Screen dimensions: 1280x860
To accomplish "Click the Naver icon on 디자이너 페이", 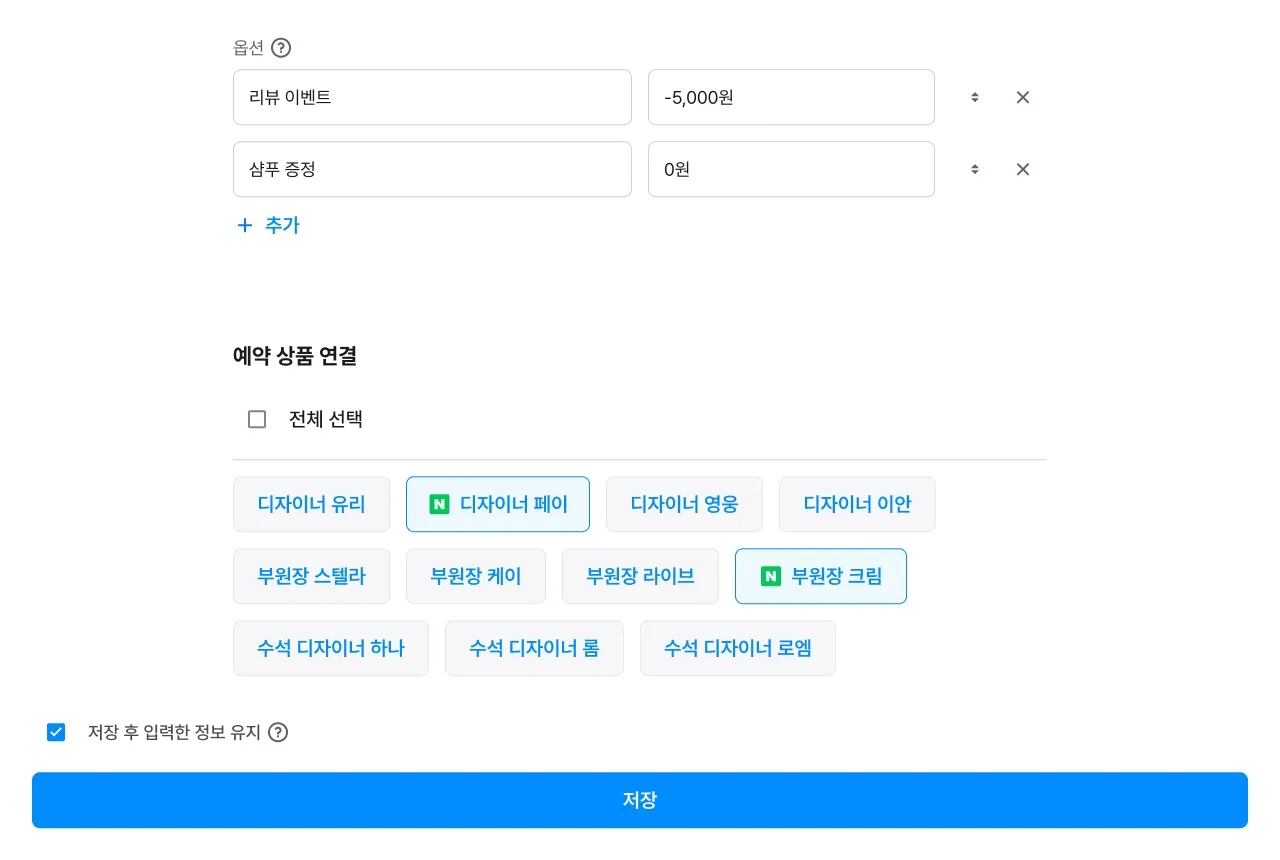I will point(439,504).
